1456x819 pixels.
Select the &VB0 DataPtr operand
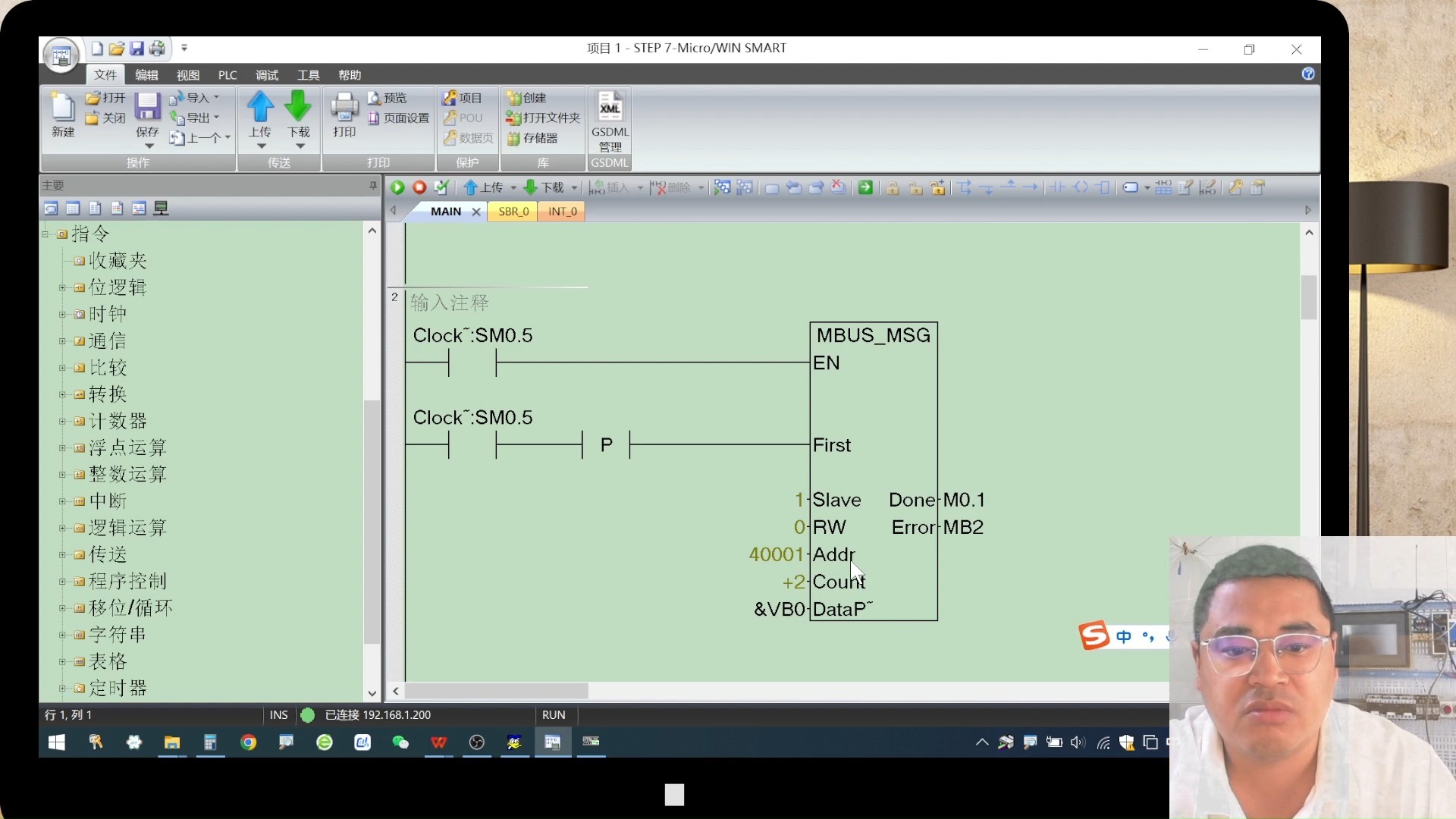[779, 609]
